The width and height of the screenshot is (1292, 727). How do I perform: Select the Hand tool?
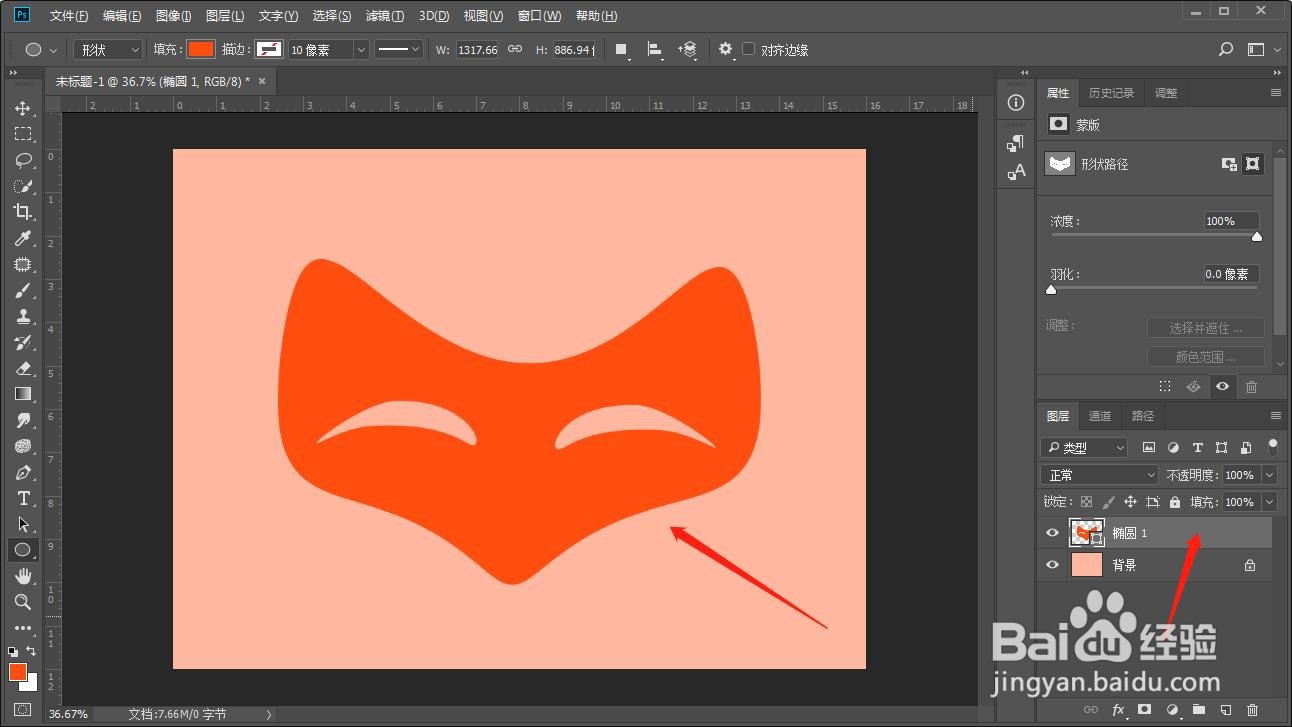(22, 576)
